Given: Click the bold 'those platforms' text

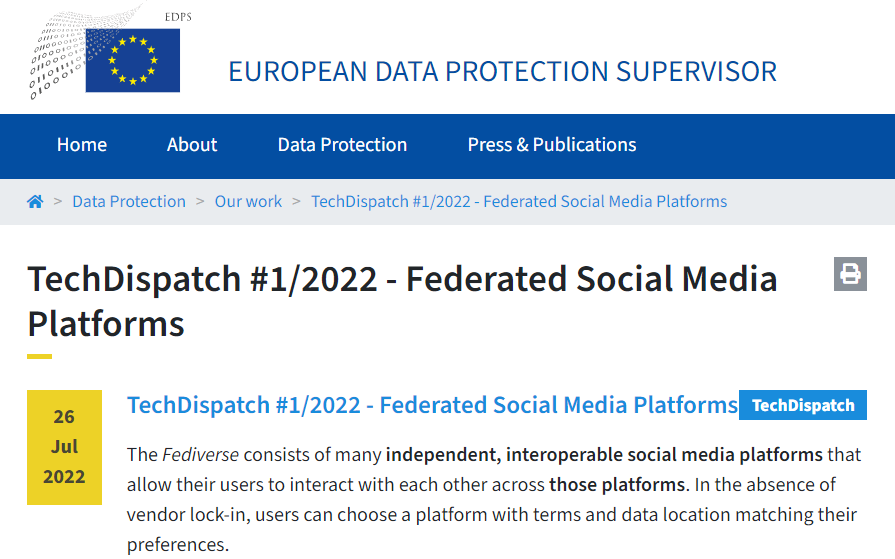Looking at the screenshot, I should click(617, 485).
